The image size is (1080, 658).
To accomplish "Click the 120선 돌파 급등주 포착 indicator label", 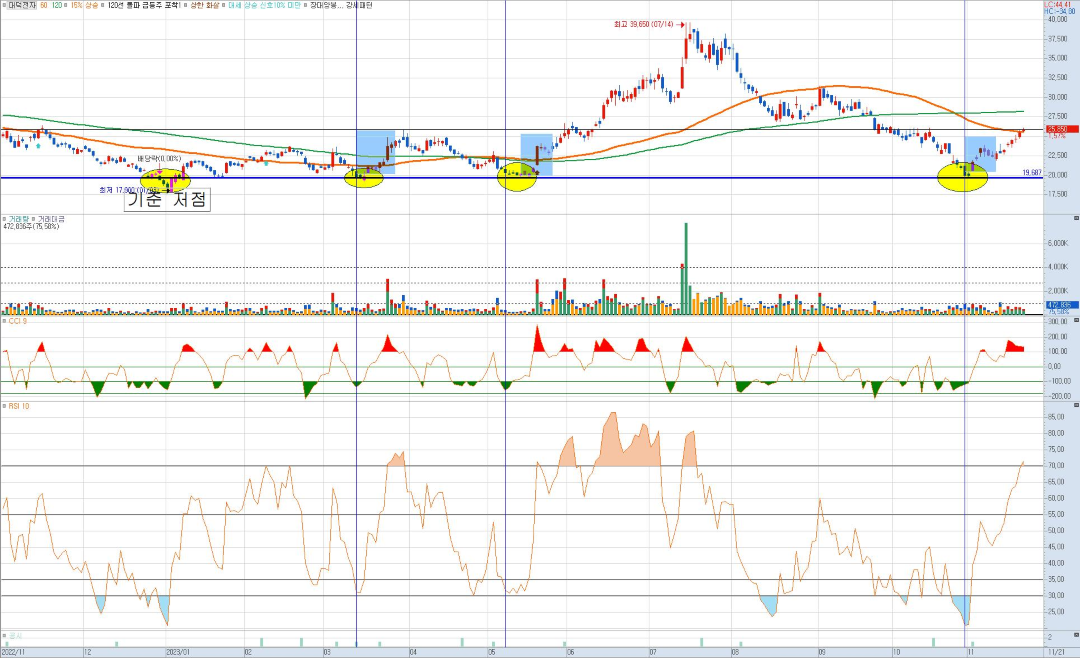I will point(143,5).
